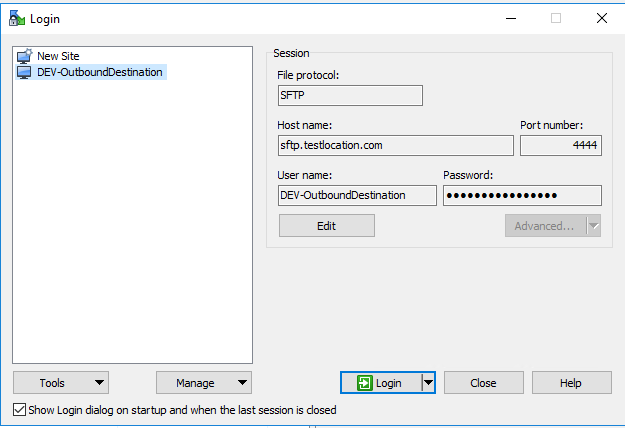The image size is (625, 428).
Task: Click the Edit button
Action: pyautogui.click(x=326, y=226)
